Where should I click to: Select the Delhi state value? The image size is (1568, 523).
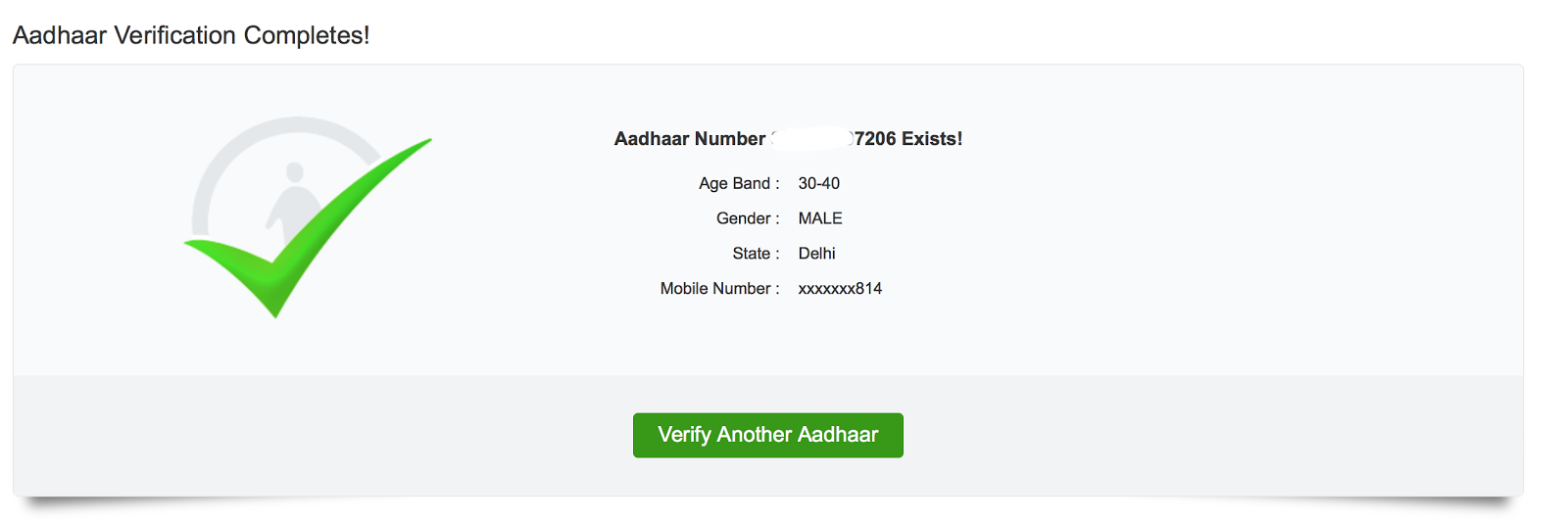(x=816, y=254)
